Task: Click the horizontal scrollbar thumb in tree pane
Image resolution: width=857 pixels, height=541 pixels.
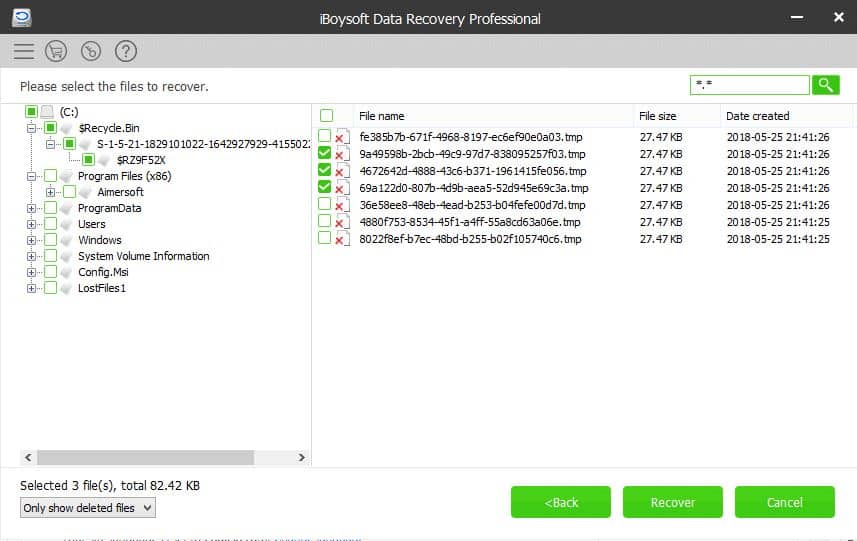Action: click(x=145, y=457)
